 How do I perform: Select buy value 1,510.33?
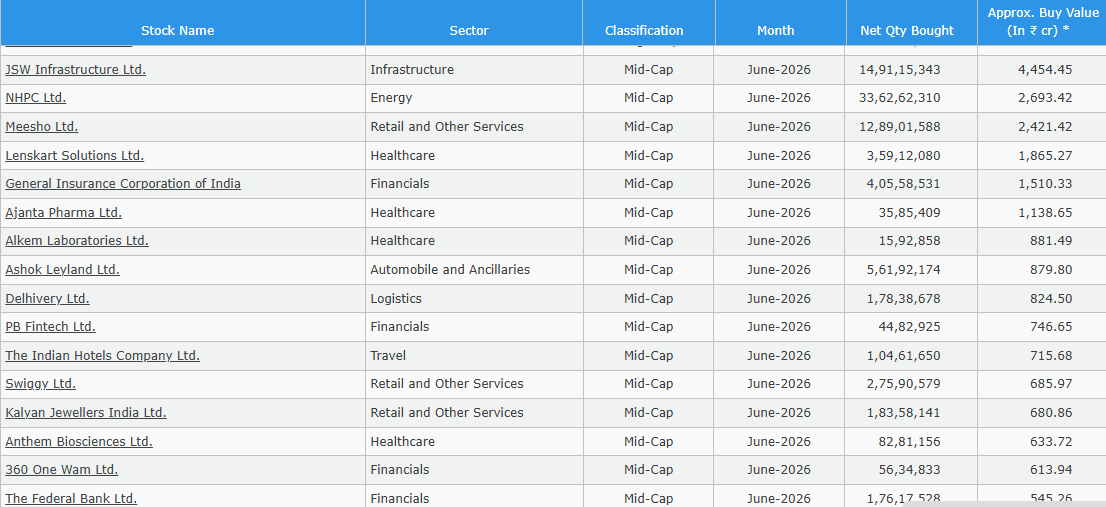click(1045, 184)
